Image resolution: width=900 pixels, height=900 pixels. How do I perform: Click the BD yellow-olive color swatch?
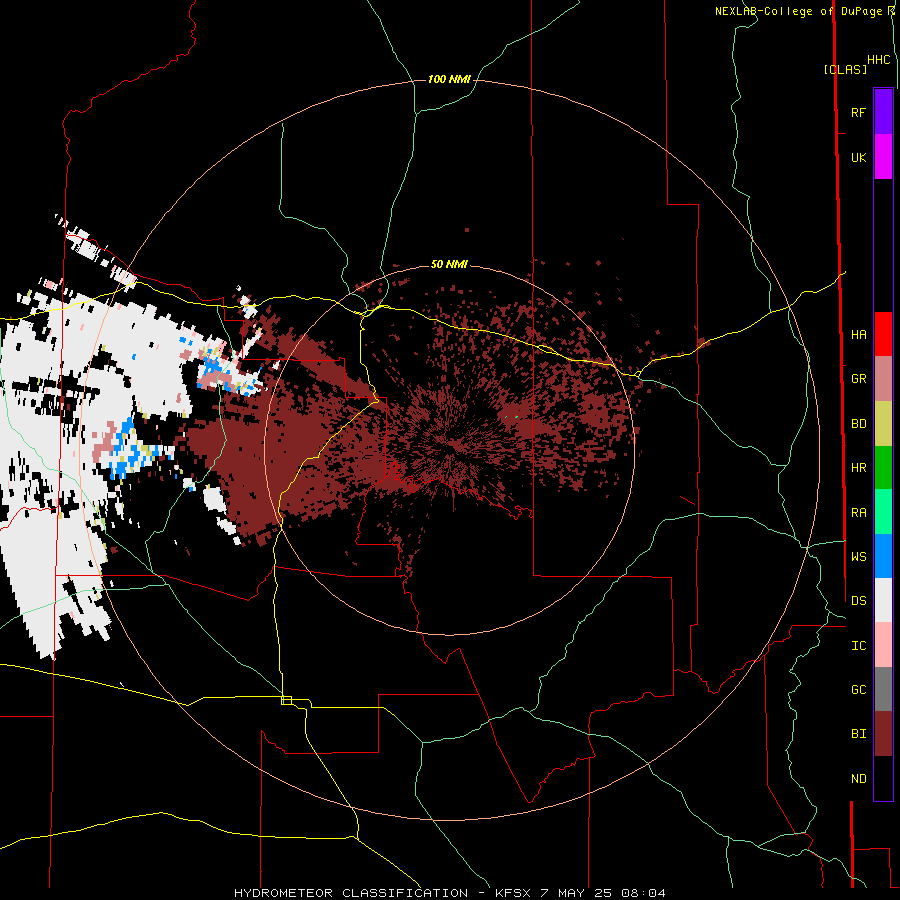click(x=883, y=424)
